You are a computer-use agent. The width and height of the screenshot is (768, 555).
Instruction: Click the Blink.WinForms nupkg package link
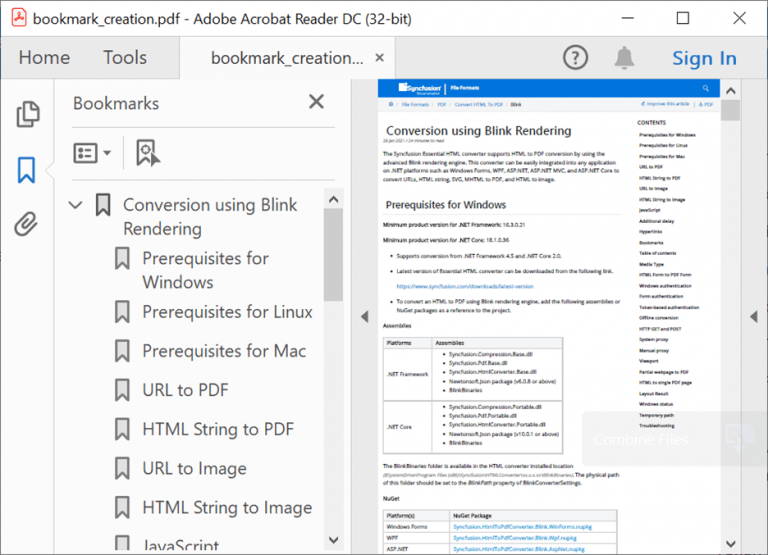[523, 527]
